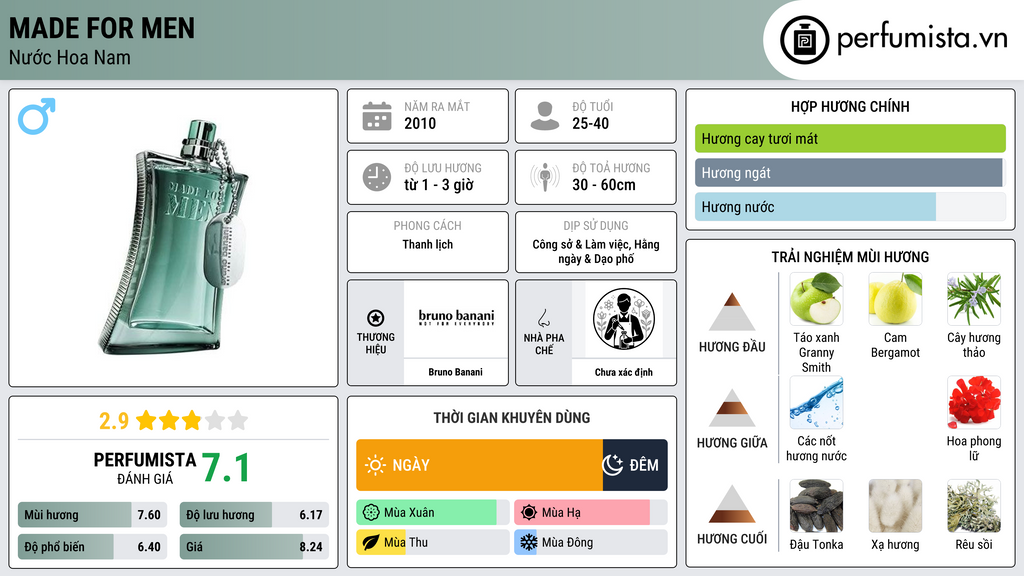Click the sillage icon beside Độ toả hương

545,177
